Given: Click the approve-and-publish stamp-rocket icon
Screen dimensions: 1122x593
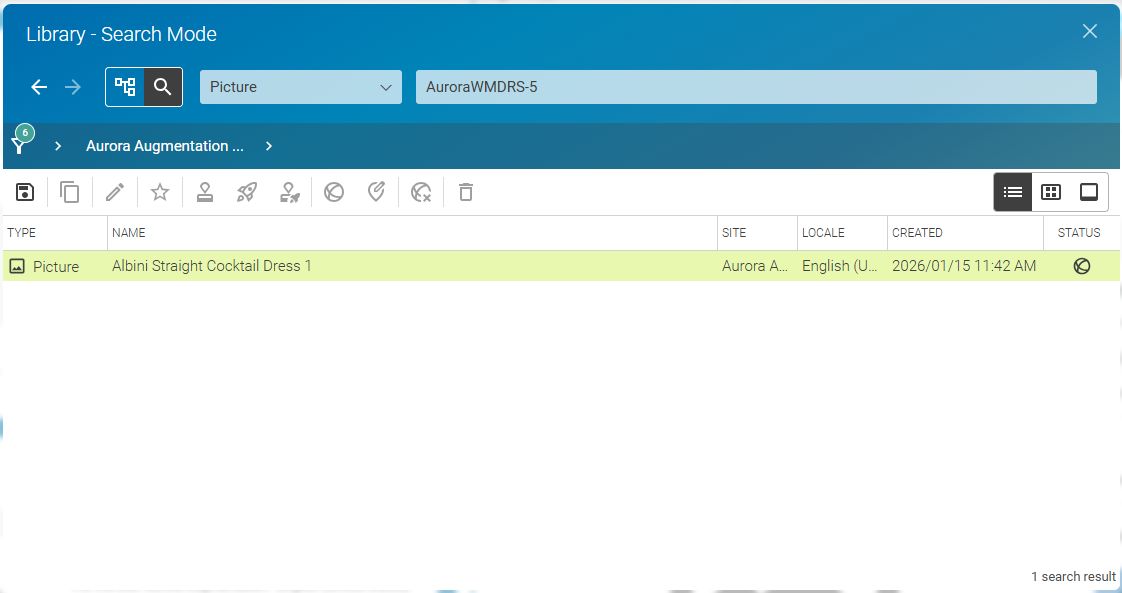Looking at the screenshot, I should [290, 192].
